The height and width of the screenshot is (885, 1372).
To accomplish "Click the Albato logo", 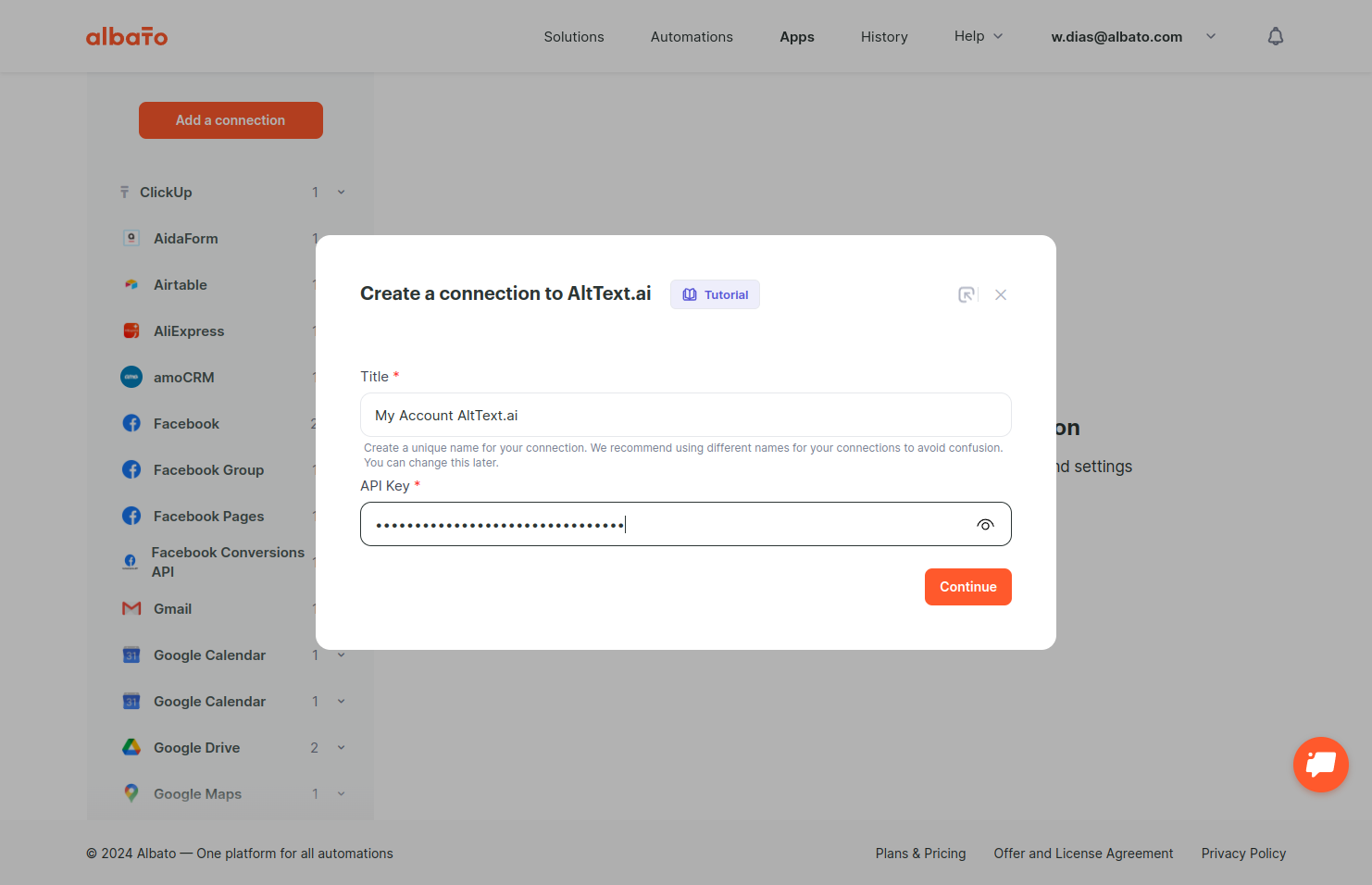I will click(127, 36).
